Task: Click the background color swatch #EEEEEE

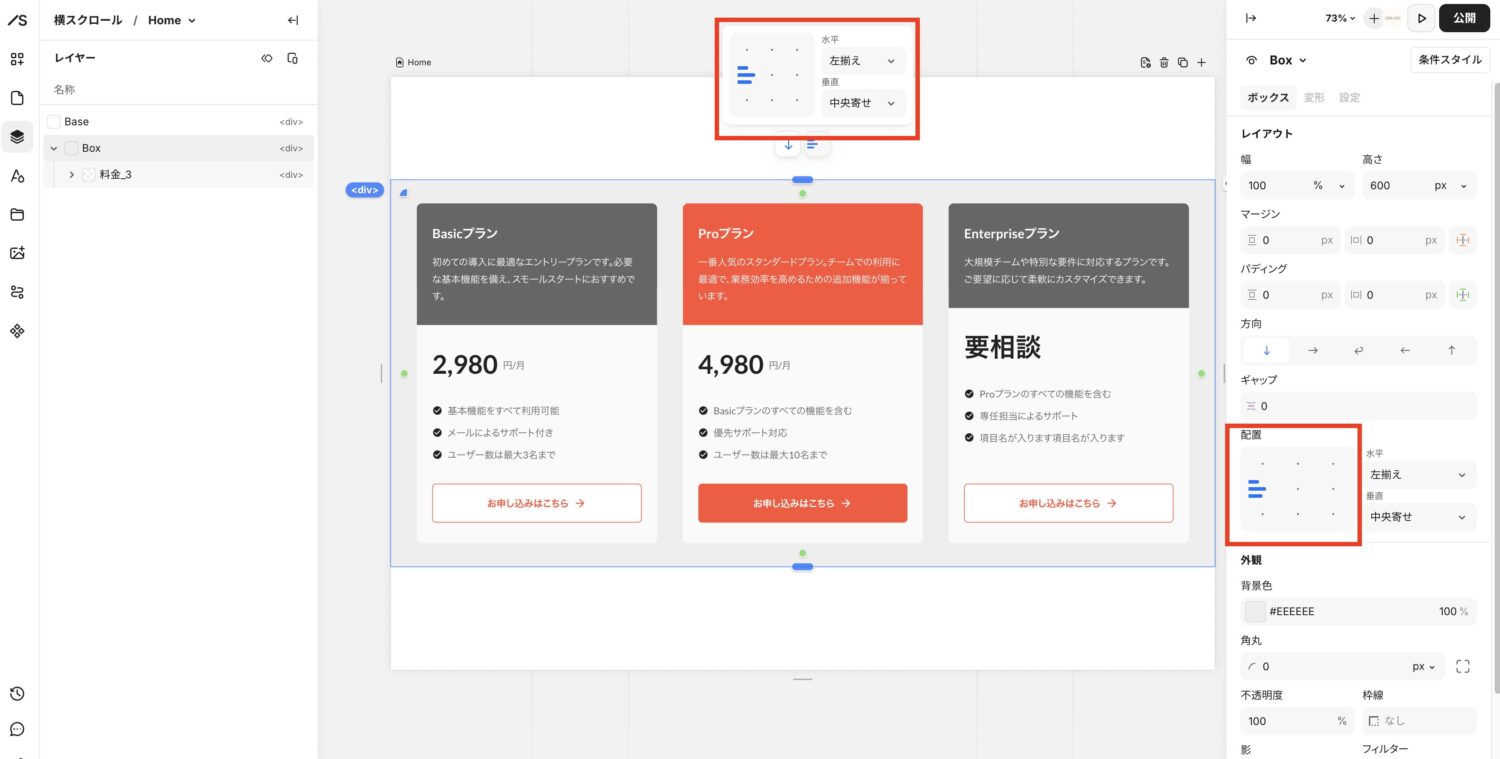Action: [x=1255, y=611]
